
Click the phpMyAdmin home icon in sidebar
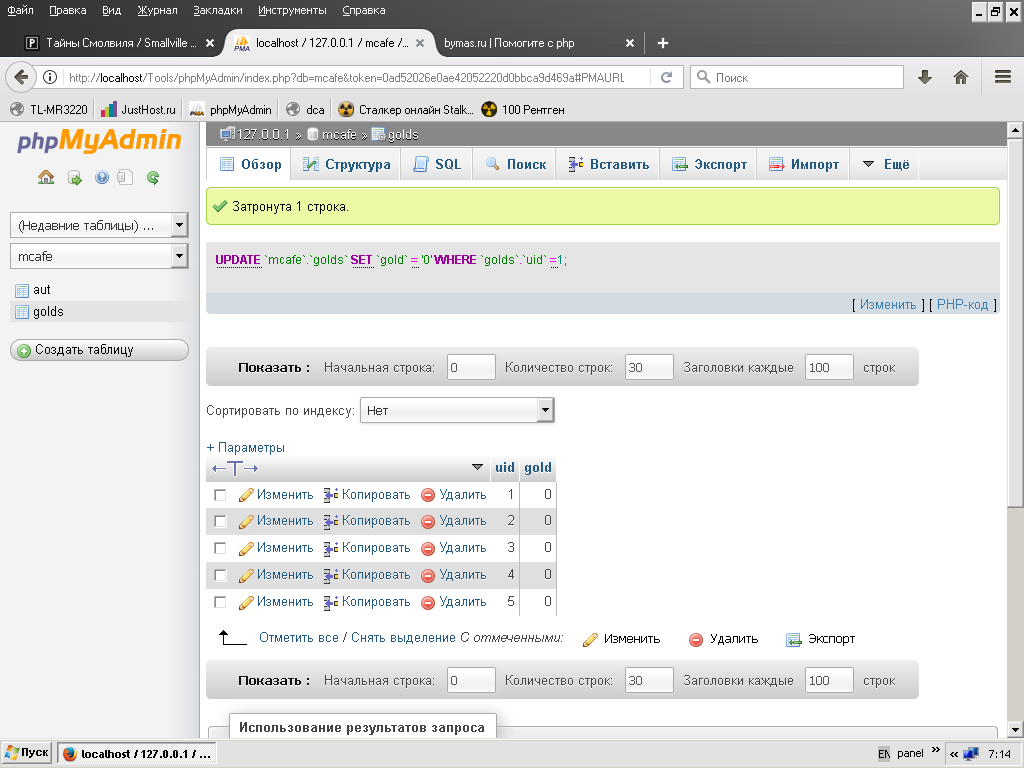46,178
